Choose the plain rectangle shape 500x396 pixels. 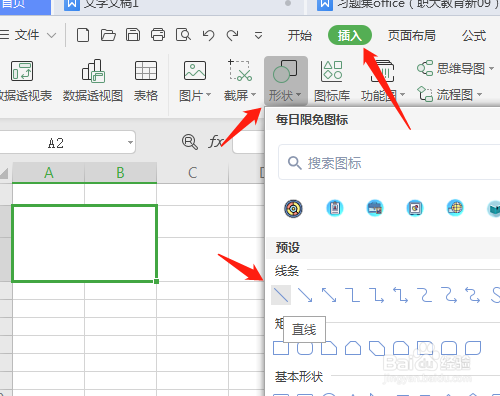tap(281, 348)
